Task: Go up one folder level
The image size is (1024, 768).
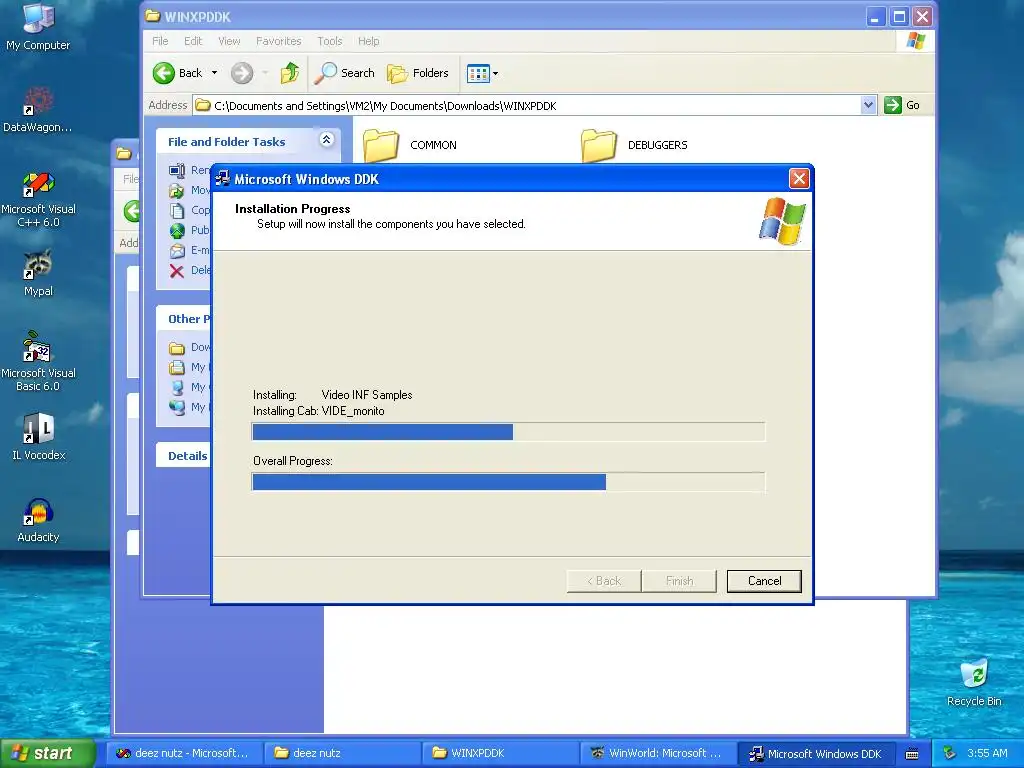Action: click(x=289, y=73)
